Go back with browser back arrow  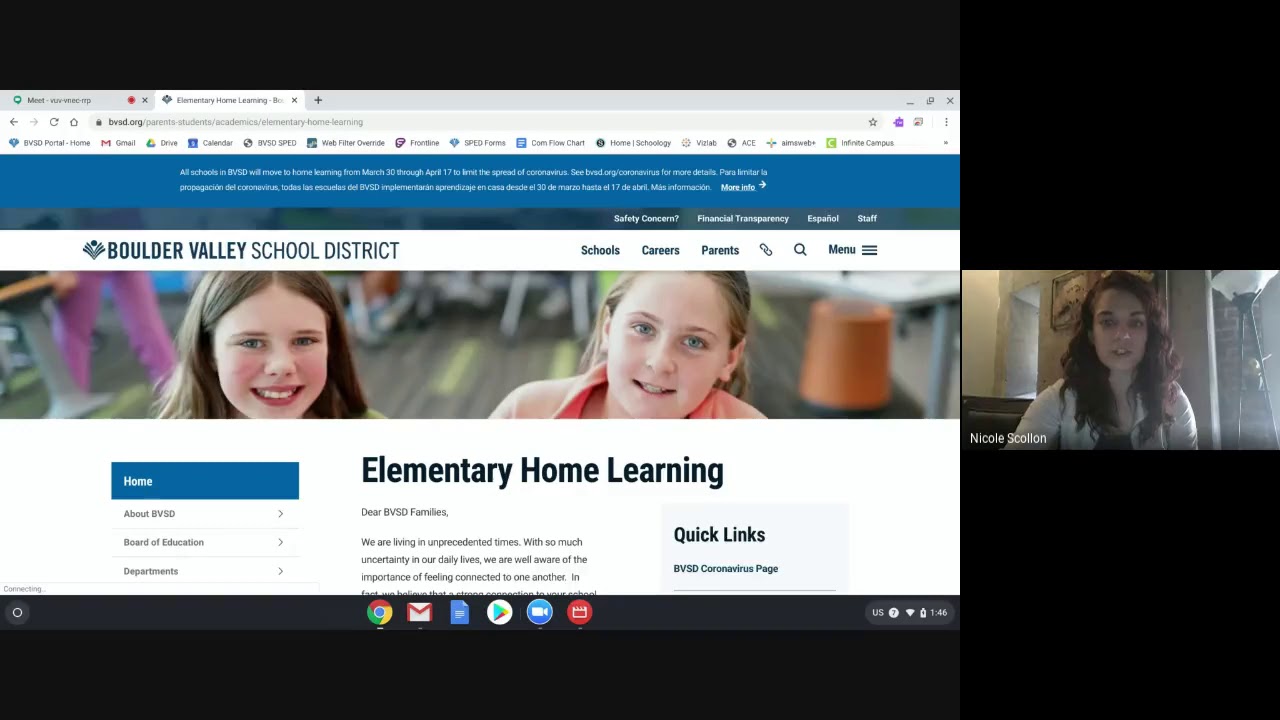click(x=14, y=122)
